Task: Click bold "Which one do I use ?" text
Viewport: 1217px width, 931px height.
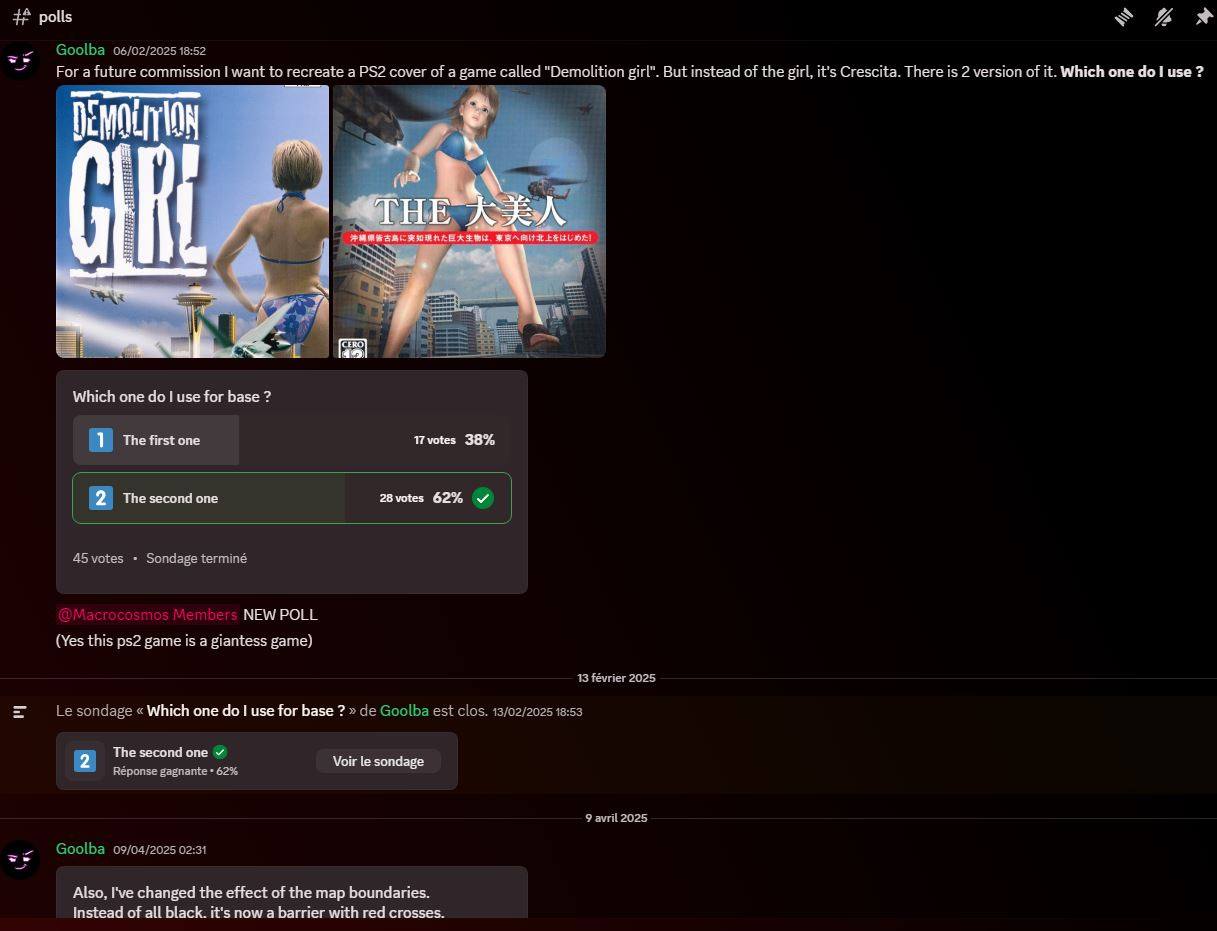Action: click(1132, 72)
